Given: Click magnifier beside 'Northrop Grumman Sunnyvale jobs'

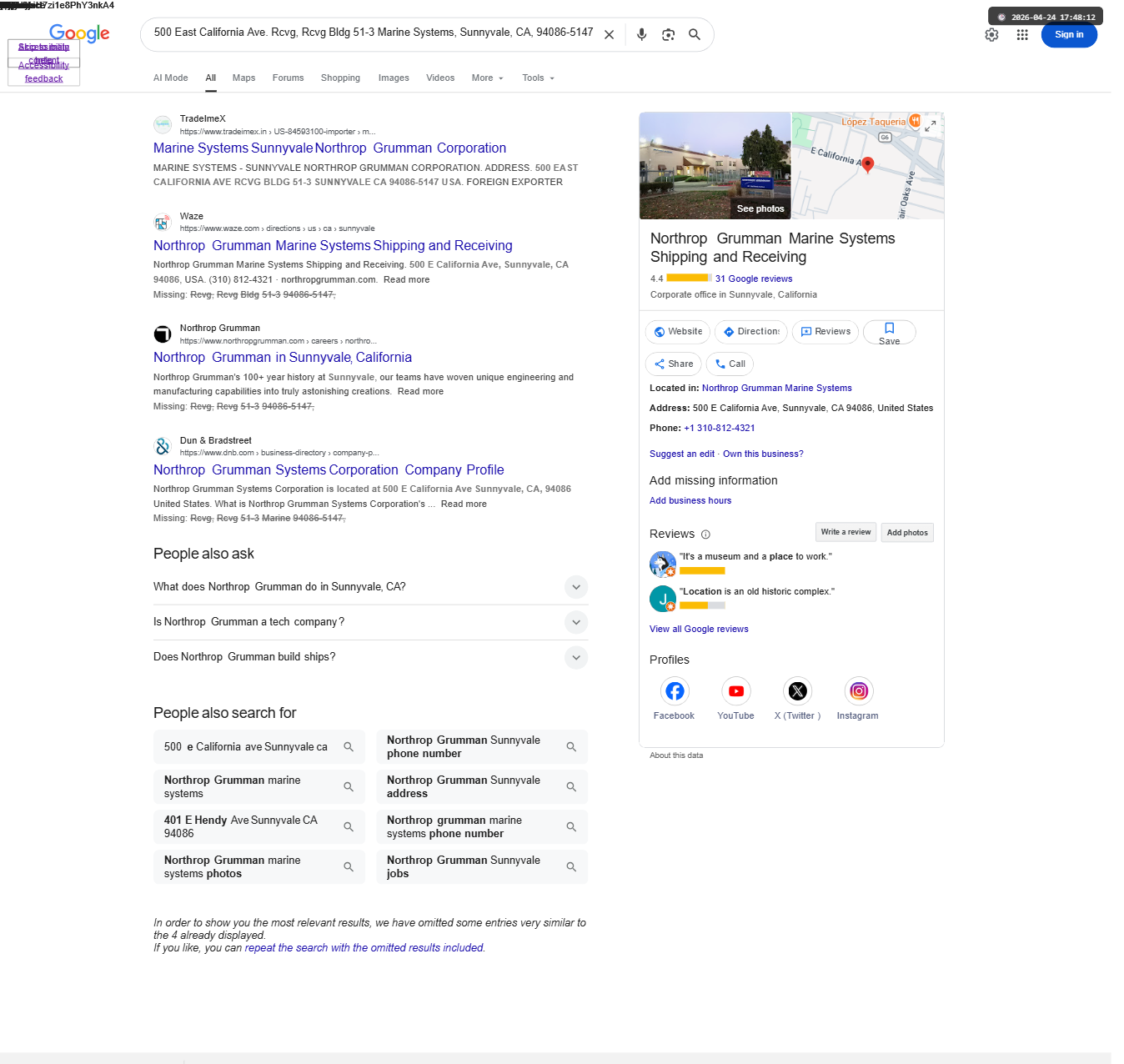Looking at the screenshot, I should click(x=571, y=867).
